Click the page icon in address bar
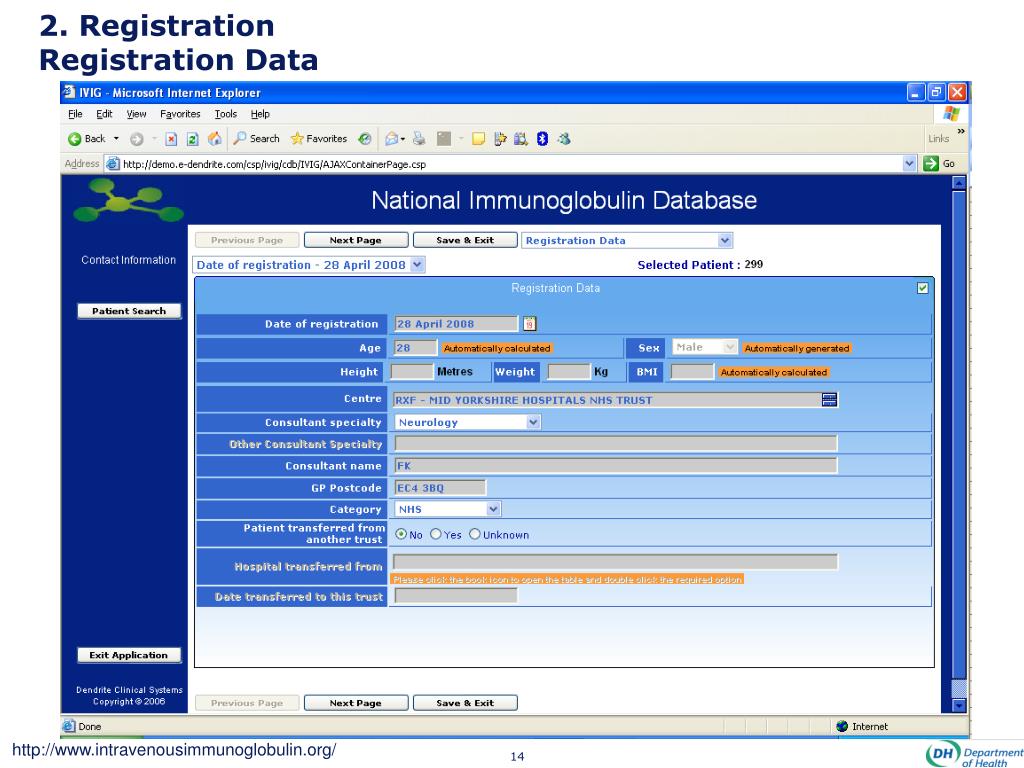This screenshot has height=768, width=1024. 113,164
